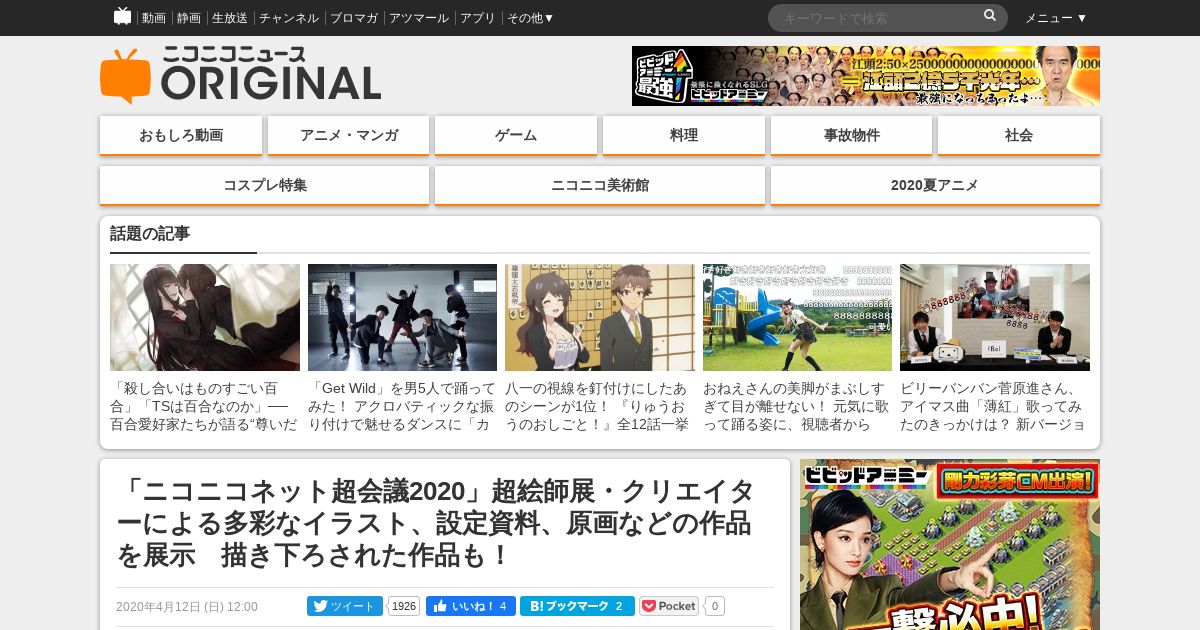This screenshot has height=630, width=1200.
Task: Select the 社会 category
Action: click(1019, 135)
